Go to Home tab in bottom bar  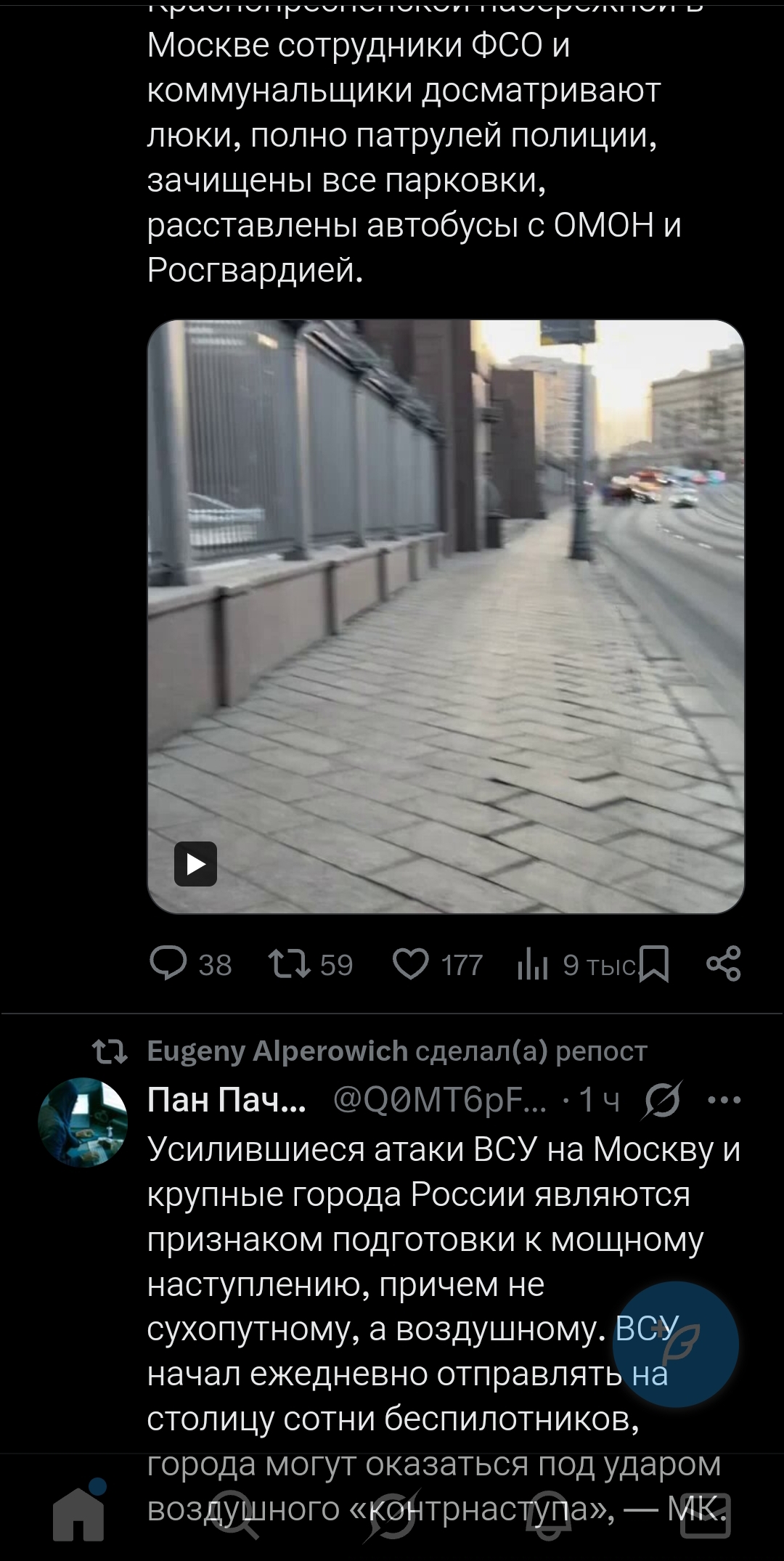78,1513
